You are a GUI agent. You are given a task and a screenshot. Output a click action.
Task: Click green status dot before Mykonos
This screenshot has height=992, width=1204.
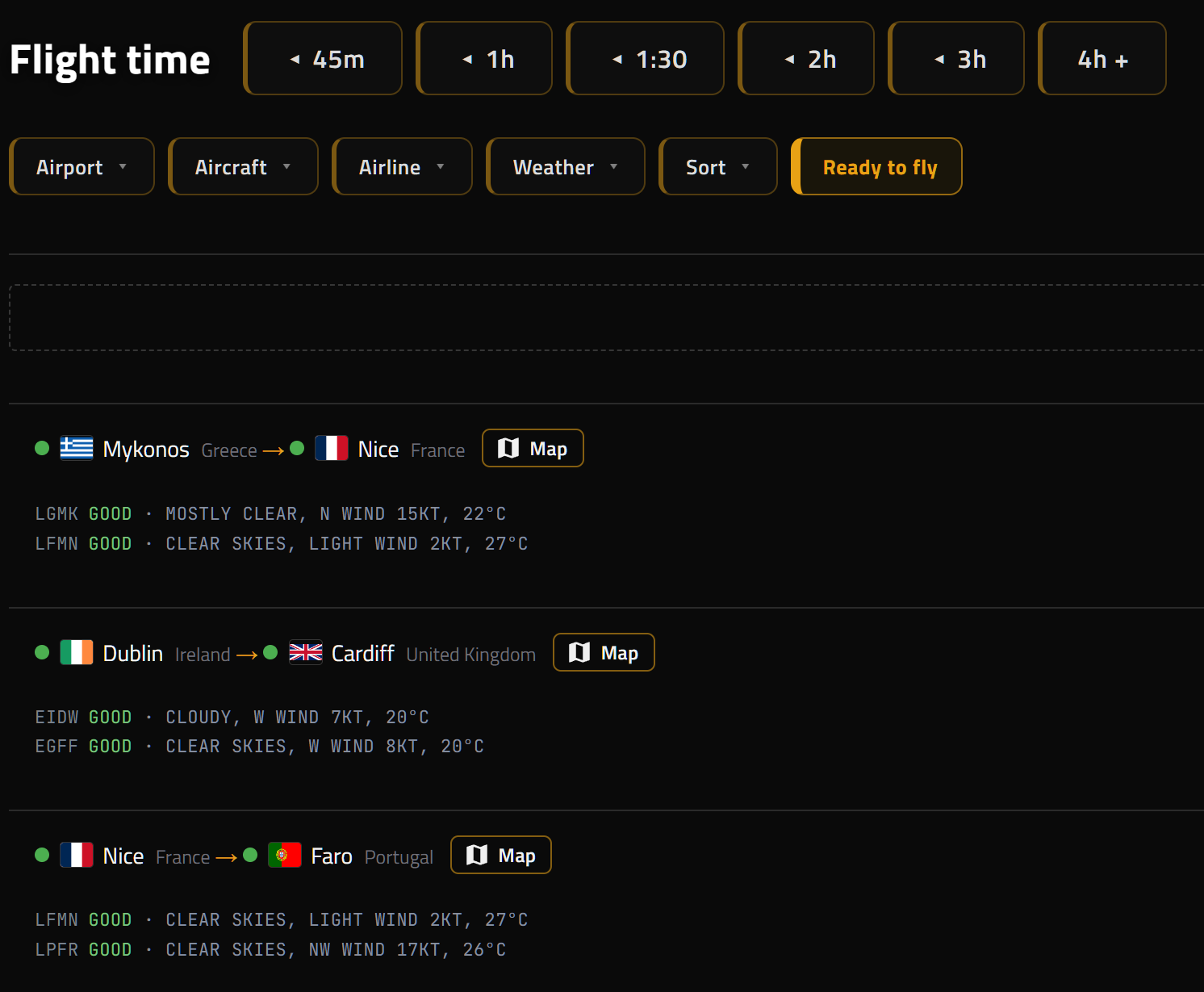tap(43, 448)
